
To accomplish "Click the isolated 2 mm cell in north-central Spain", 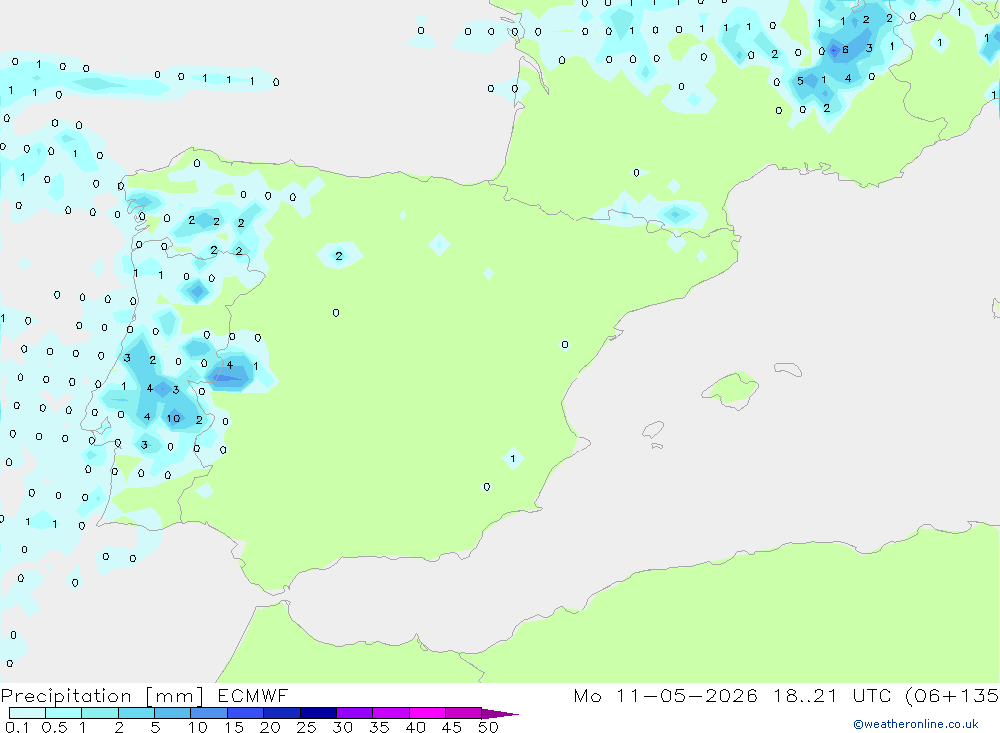I will [339, 256].
